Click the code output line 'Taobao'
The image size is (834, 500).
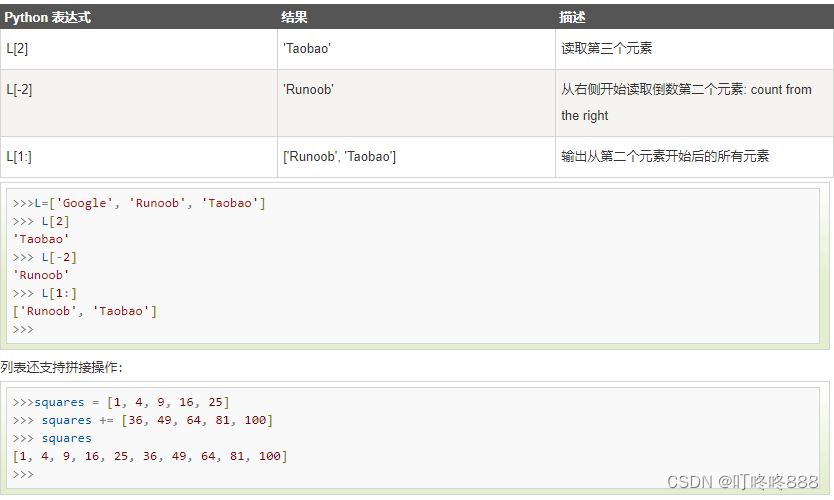(x=41, y=239)
